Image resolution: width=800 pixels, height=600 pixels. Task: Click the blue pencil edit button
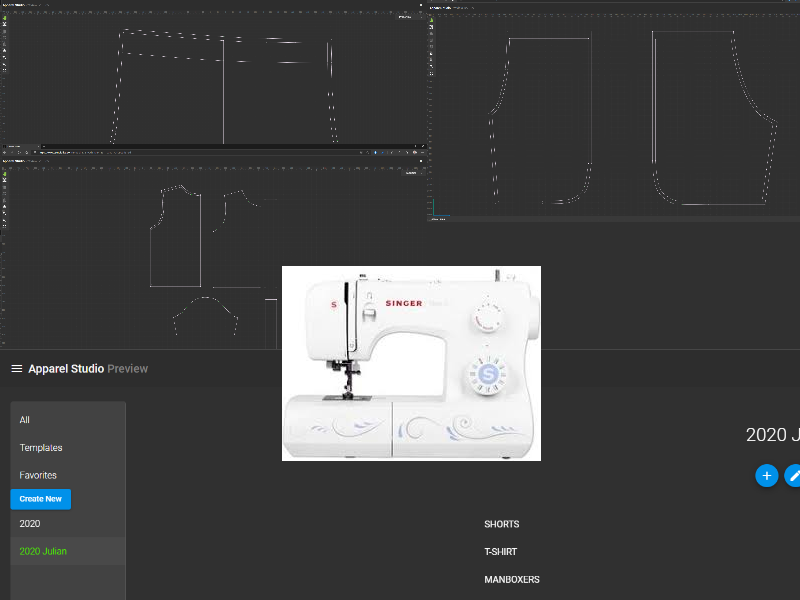pyautogui.click(x=793, y=476)
